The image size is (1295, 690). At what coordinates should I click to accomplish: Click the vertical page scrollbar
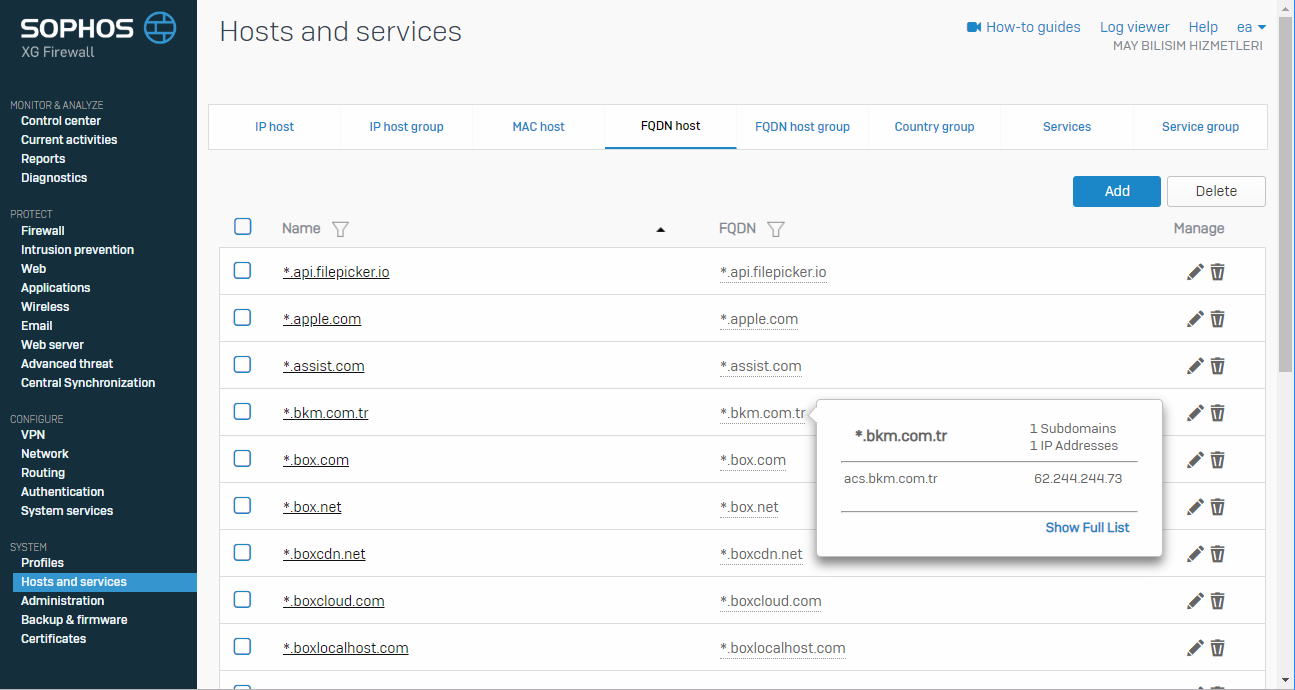1286,200
